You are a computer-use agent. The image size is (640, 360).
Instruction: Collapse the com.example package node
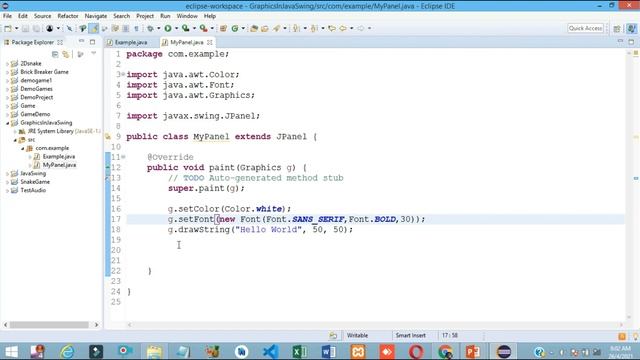23,148
